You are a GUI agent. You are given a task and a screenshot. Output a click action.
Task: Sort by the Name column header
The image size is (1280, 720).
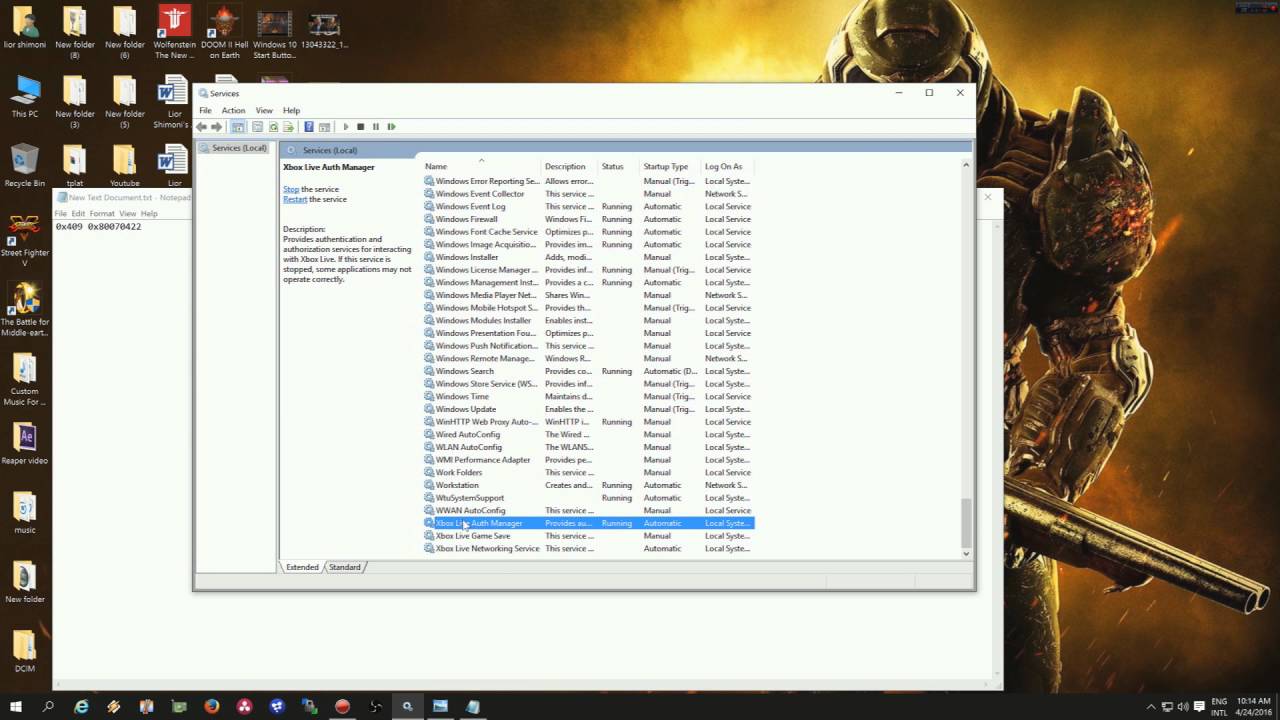[481, 166]
